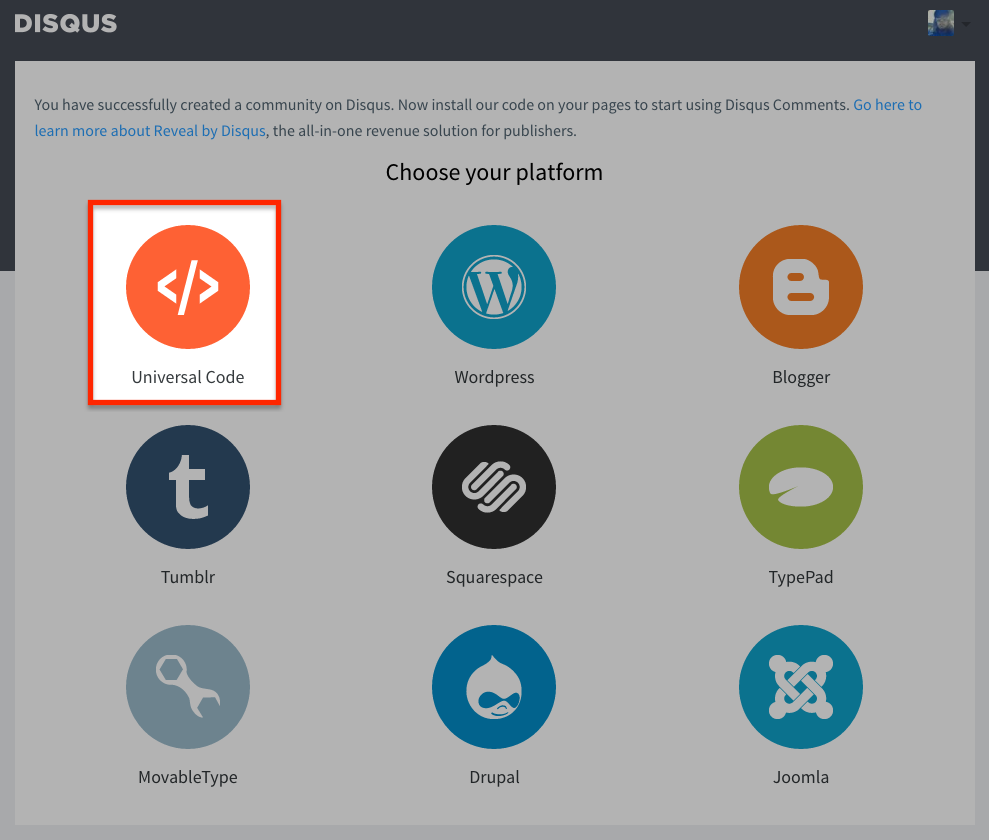This screenshot has width=989, height=840.
Task: Click the Tumblr label text
Action: coord(188,577)
